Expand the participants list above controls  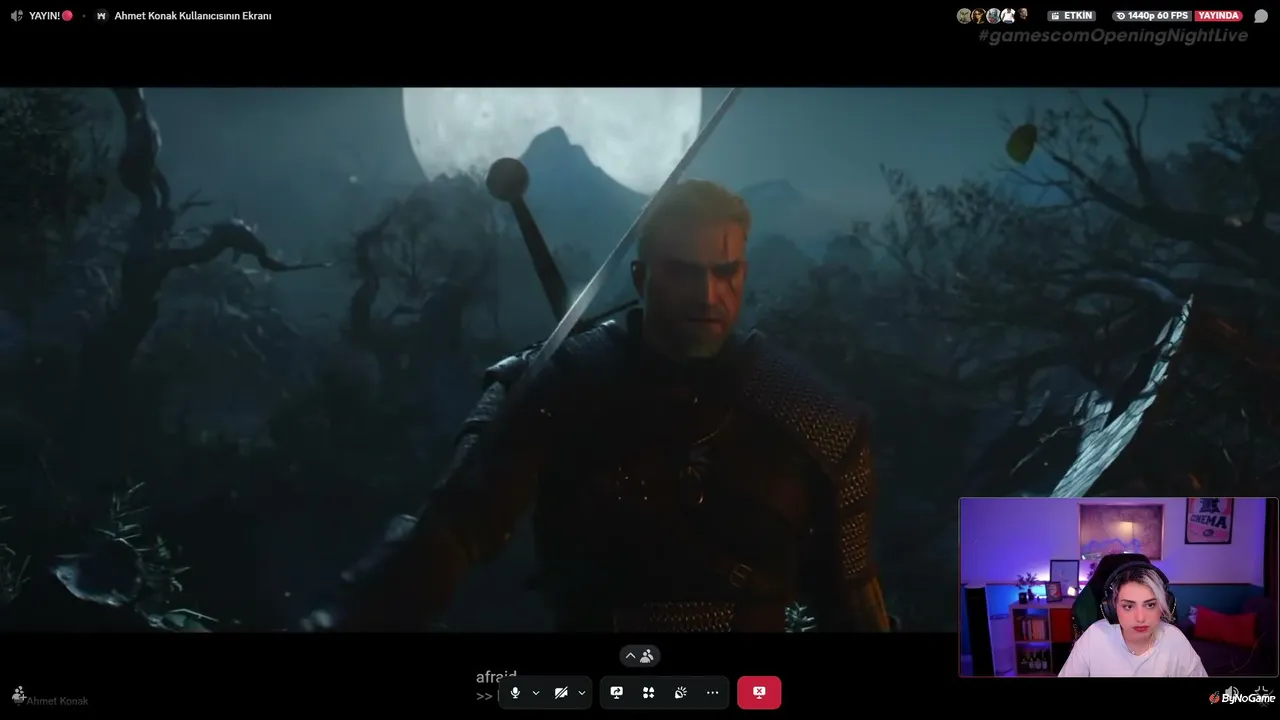tap(640, 656)
